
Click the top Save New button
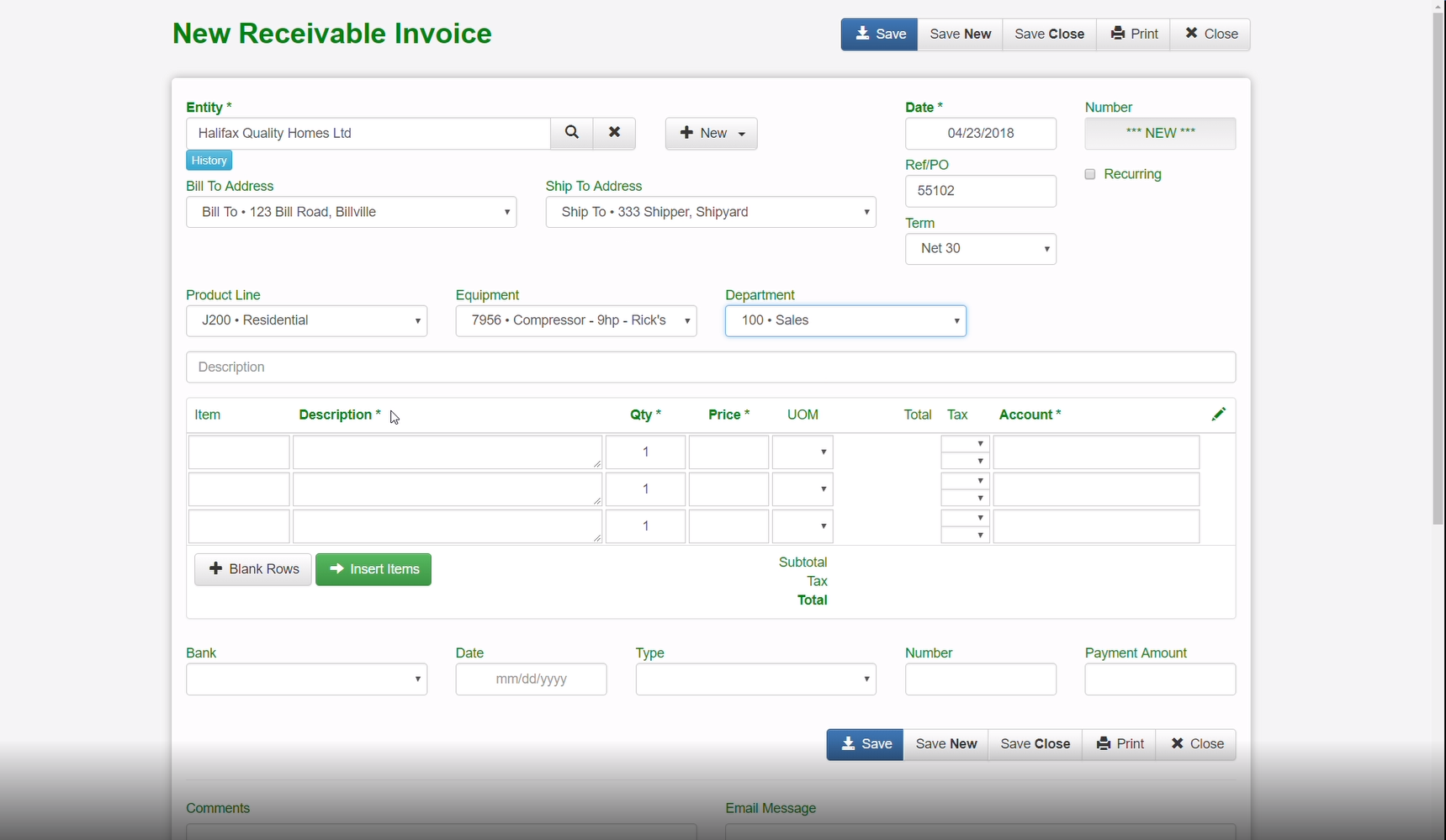(x=960, y=34)
